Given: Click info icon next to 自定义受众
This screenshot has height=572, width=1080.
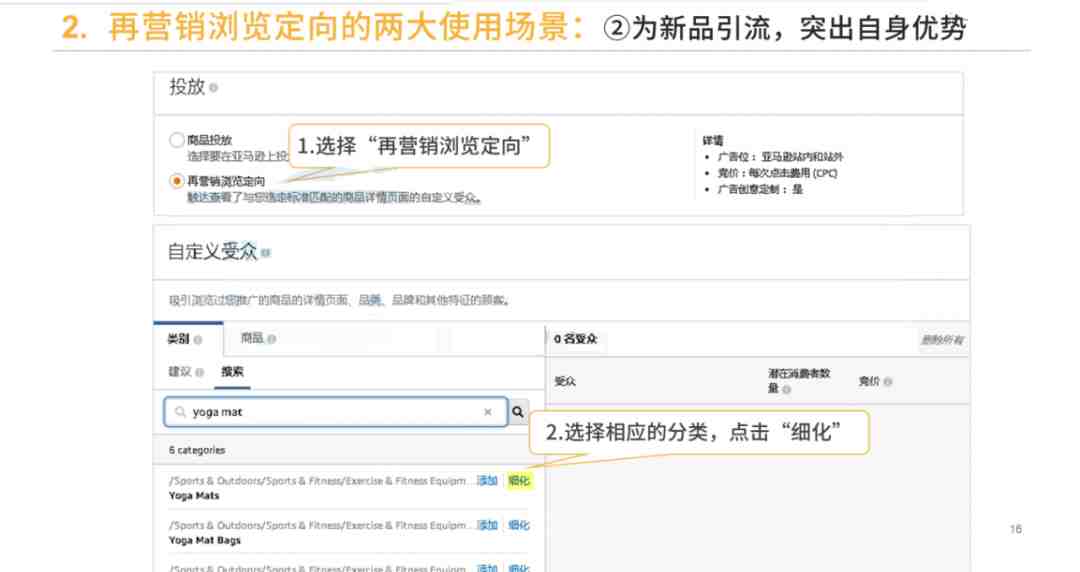Looking at the screenshot, I should click(266, 253).
